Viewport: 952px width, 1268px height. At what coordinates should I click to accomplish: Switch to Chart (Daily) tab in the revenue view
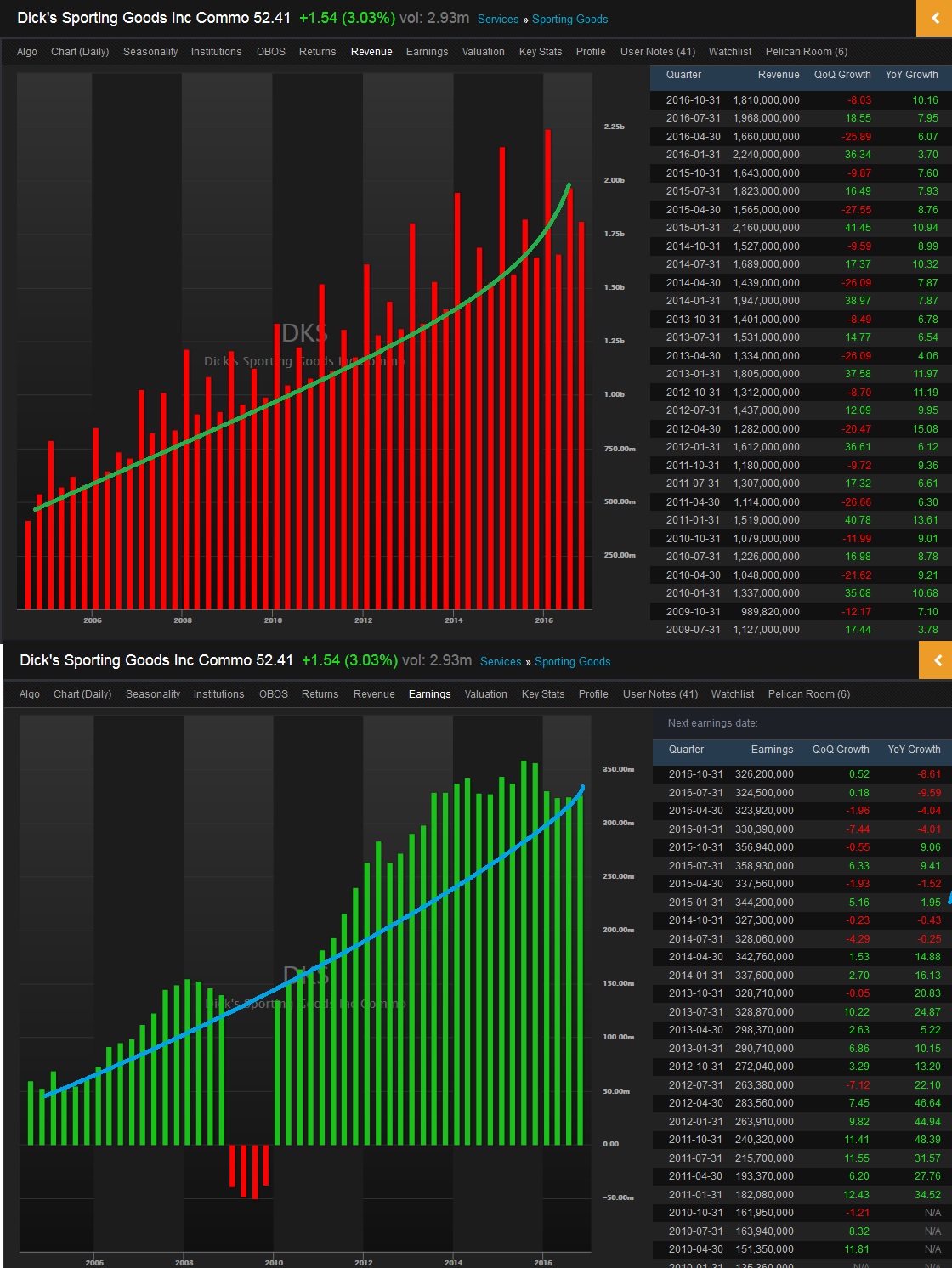coord(80,52)
